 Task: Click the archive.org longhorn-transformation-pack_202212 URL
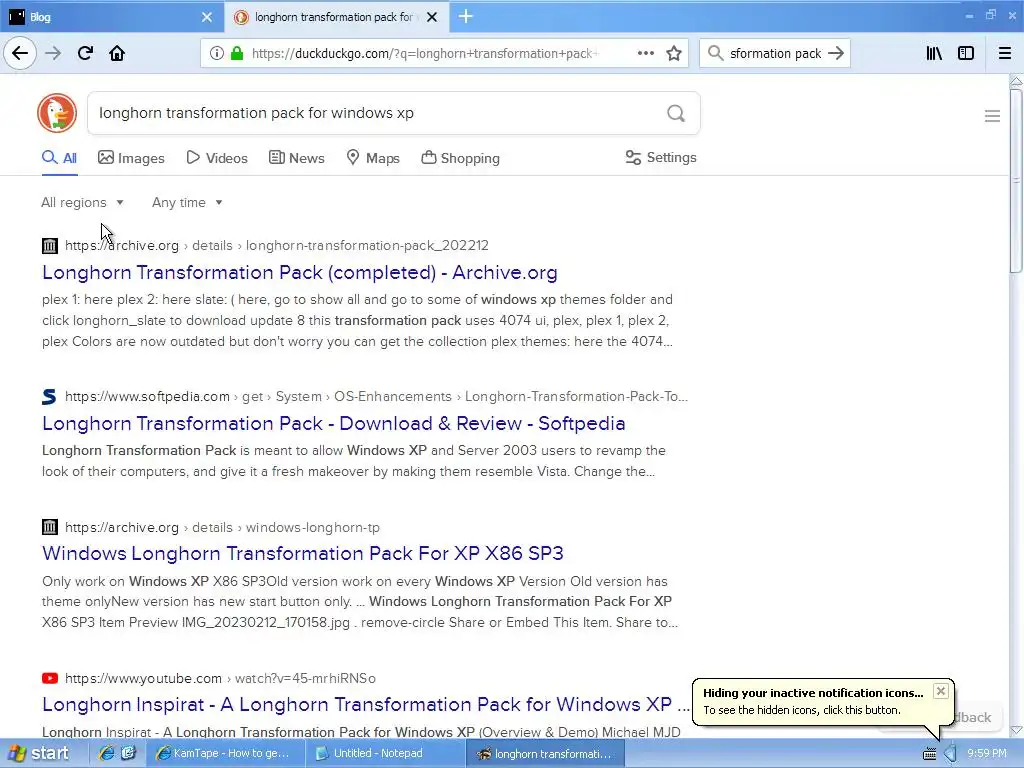click(277, 246)
